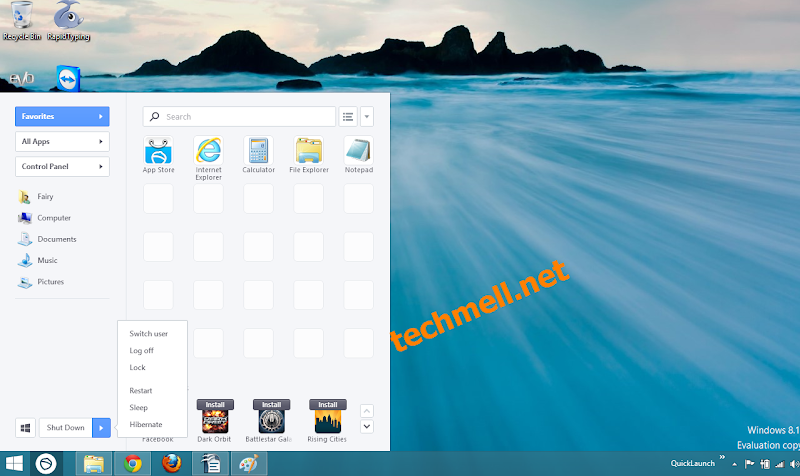
Task: Expand the All Apps category
Action: 62,141
